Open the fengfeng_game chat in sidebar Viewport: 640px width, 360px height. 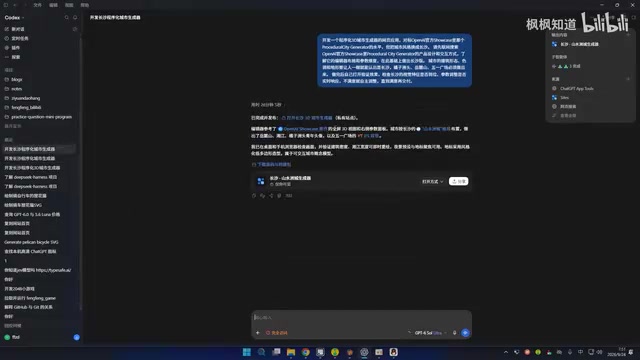[x=30, y=298]
